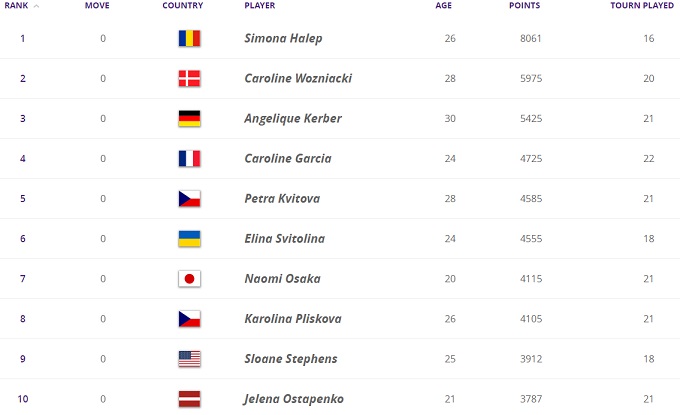Screen dimensions: 680x415
Task: Click the Points column header
Action: 524,6
